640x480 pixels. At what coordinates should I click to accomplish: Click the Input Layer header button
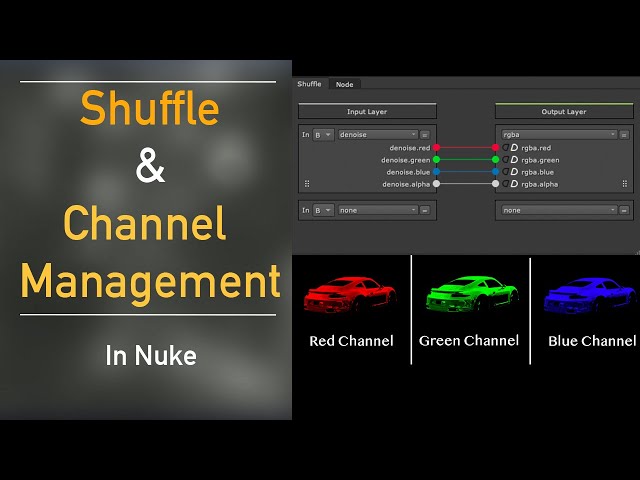tap(367, 111)
